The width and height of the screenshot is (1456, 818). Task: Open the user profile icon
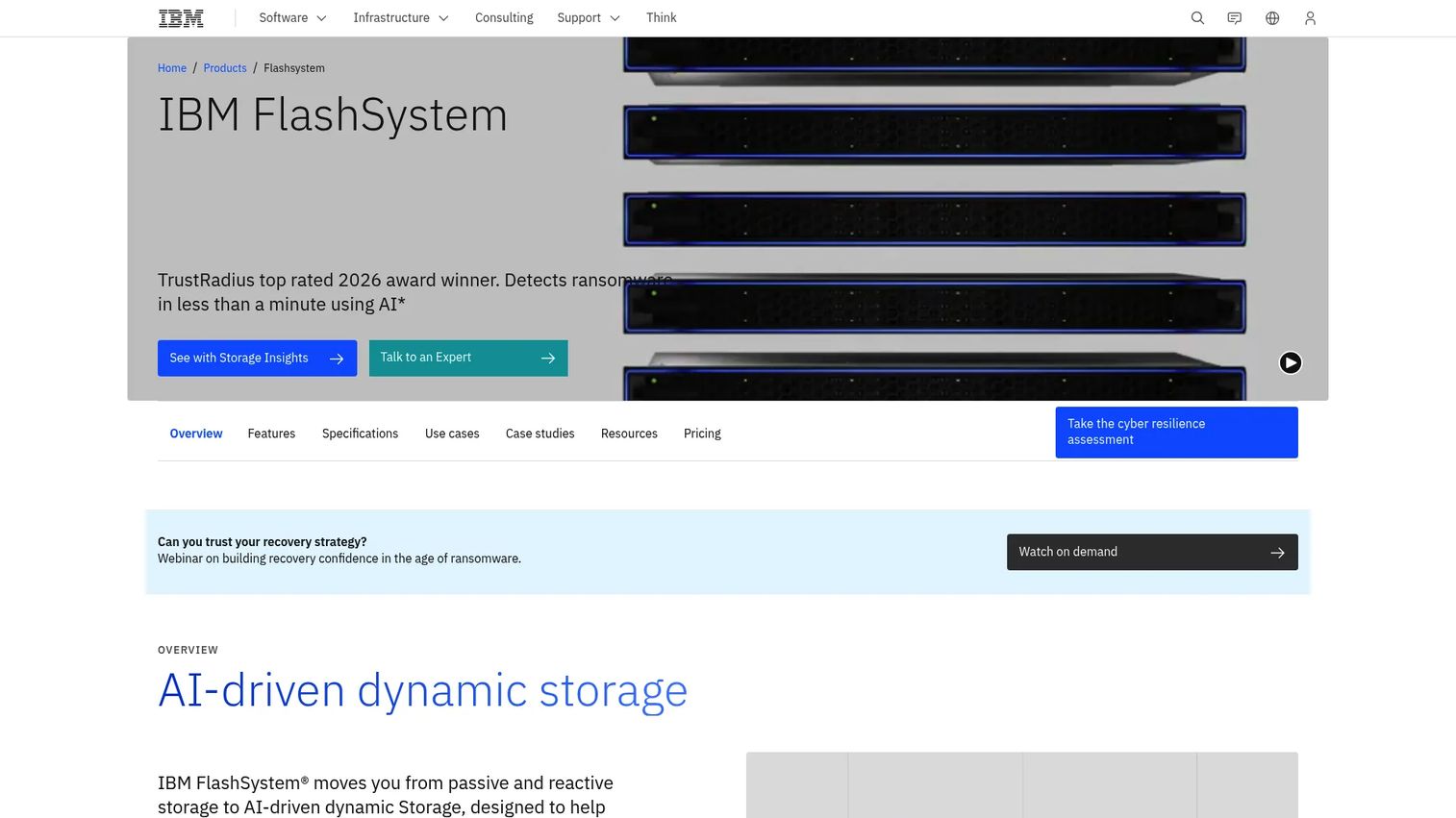coord(1310,18)
